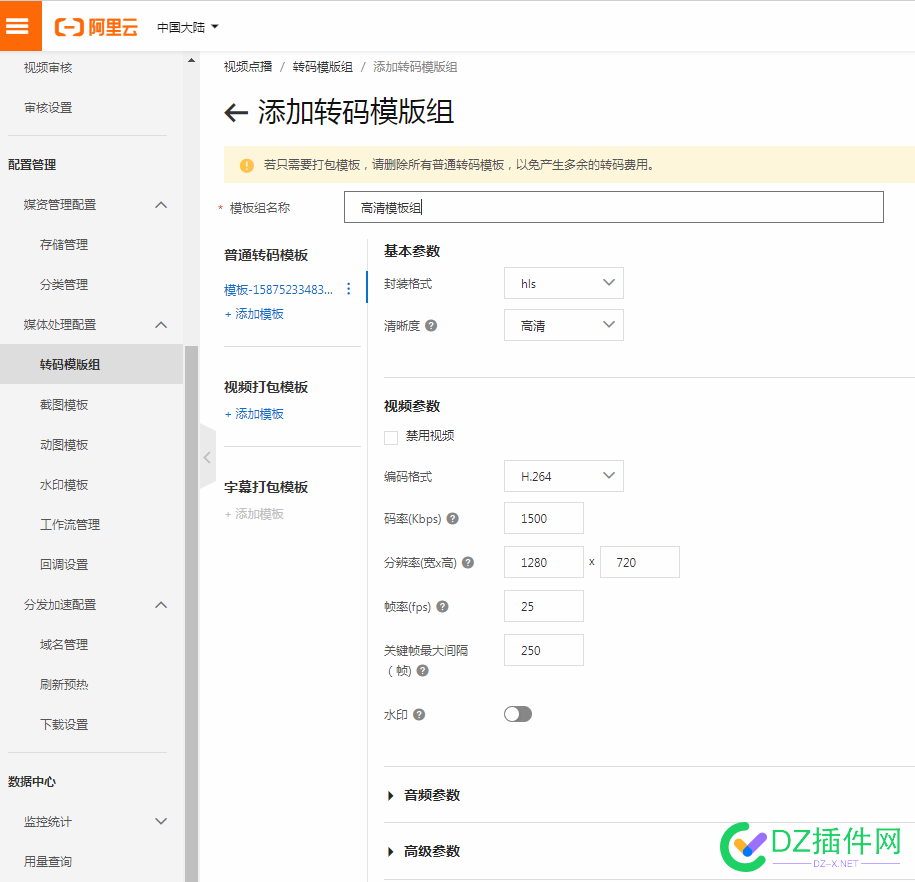Collapse the 媒资管理配置 section
The image size is (915, 882).
tap(161, 205)
